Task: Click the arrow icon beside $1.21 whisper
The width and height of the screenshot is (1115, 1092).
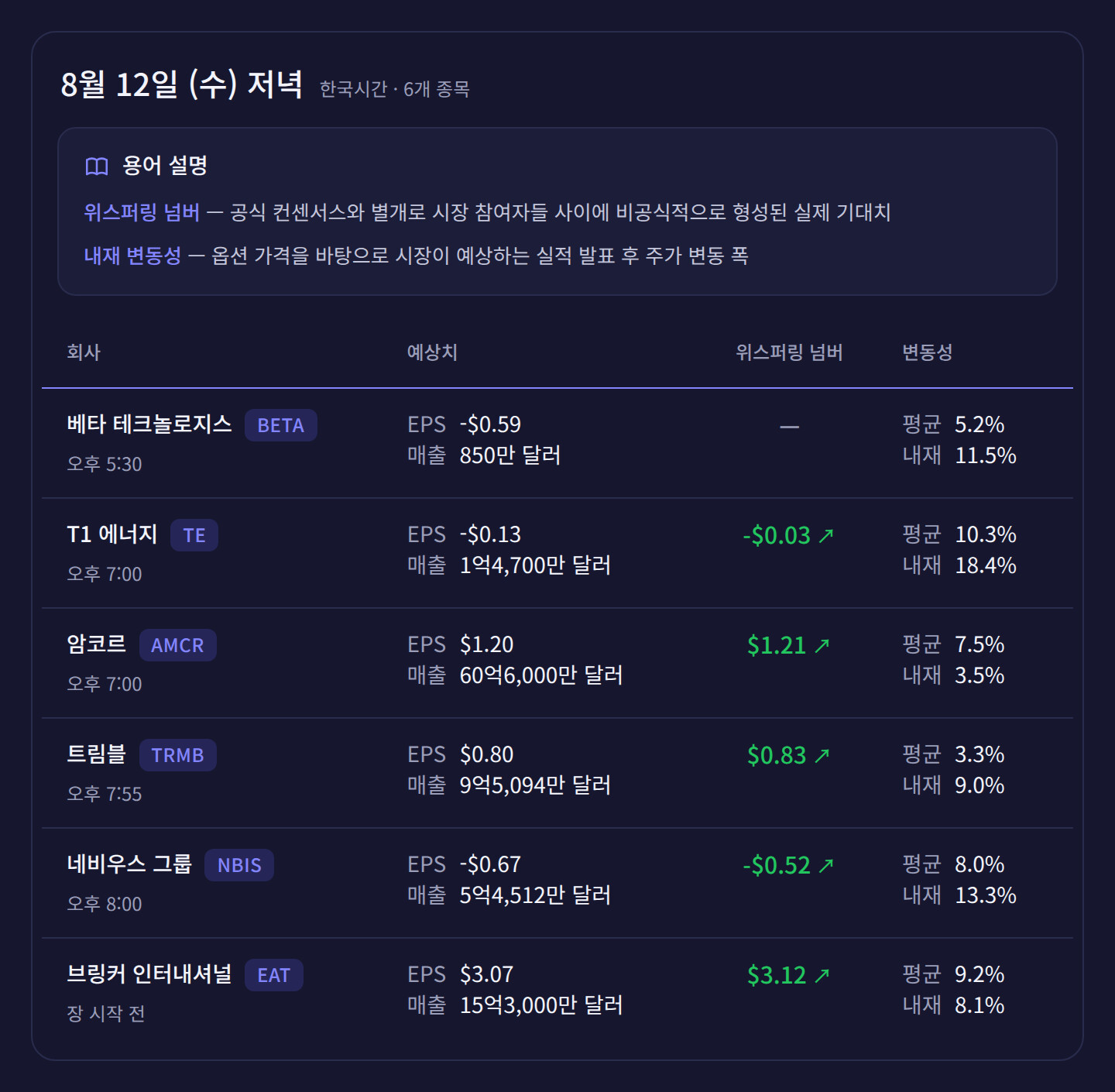Action: coord(822,645)
